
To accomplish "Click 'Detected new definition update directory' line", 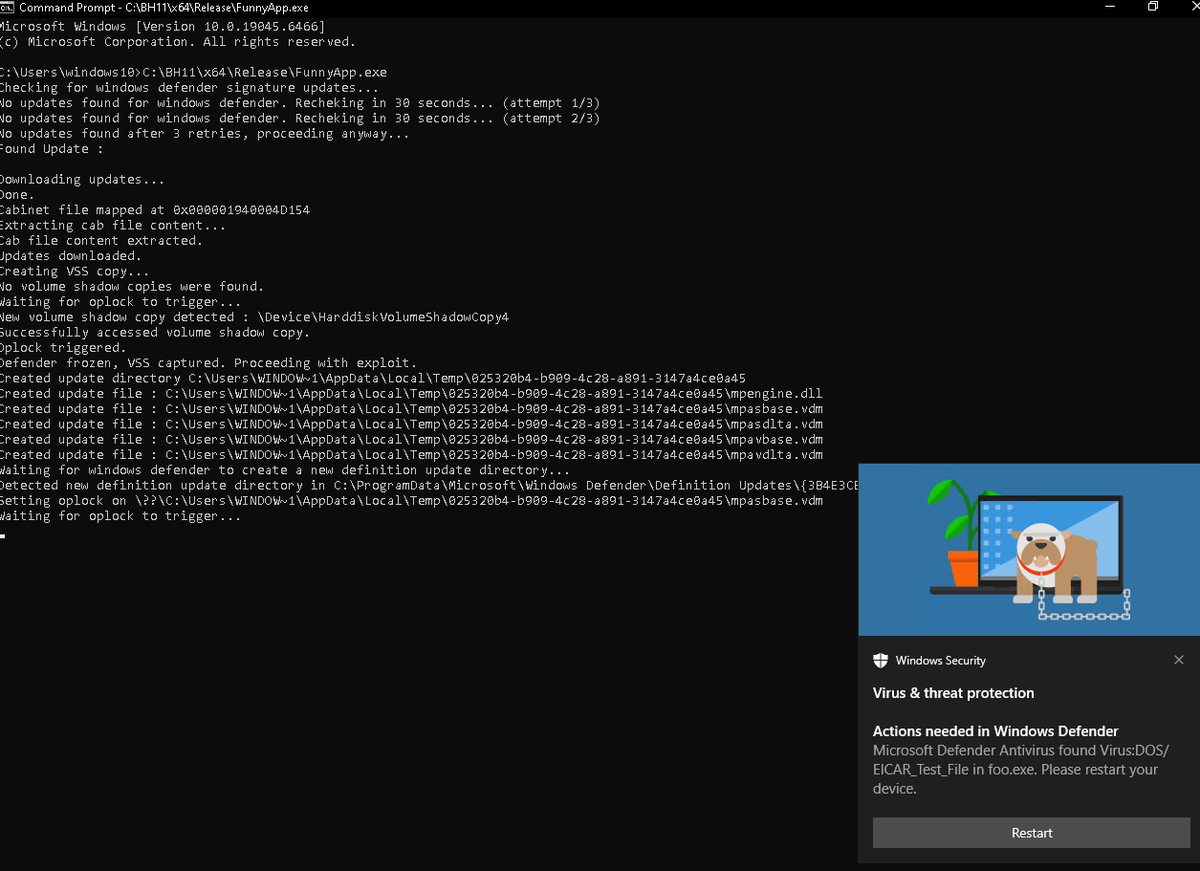I will pyautogui.click(x=429, y=485).
